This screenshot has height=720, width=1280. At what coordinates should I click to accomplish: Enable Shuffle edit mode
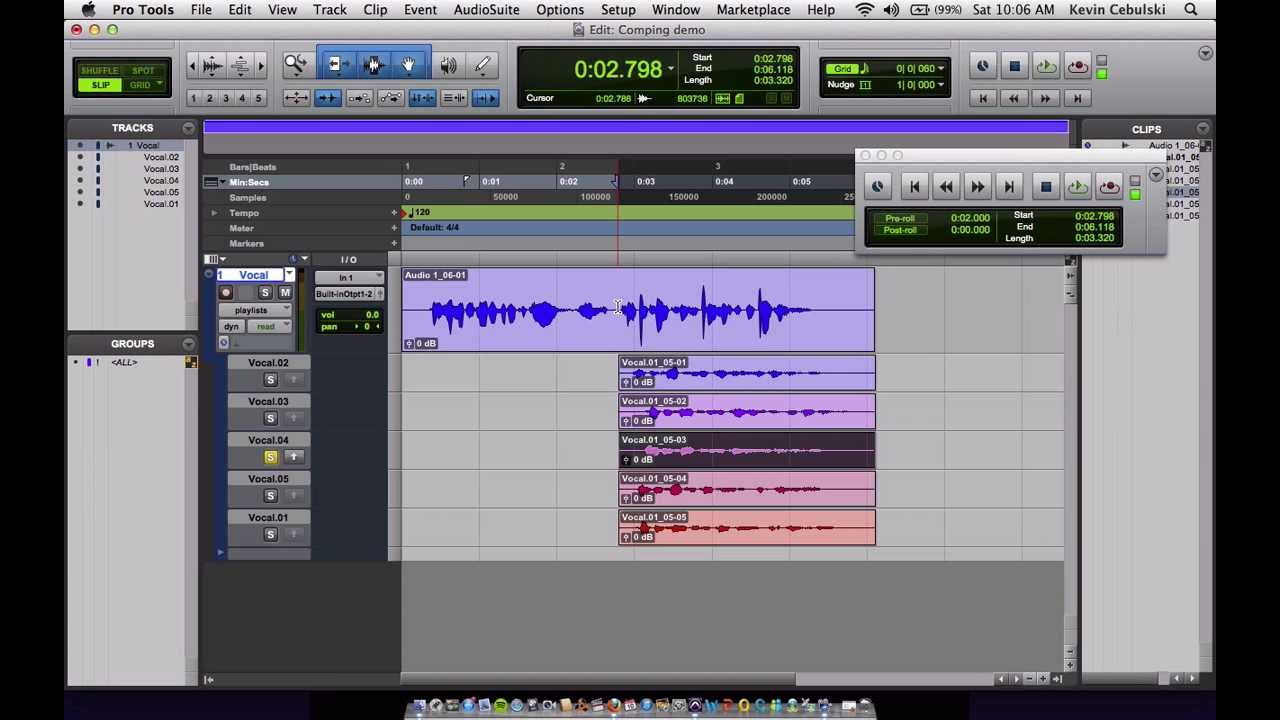click(99, 71)
